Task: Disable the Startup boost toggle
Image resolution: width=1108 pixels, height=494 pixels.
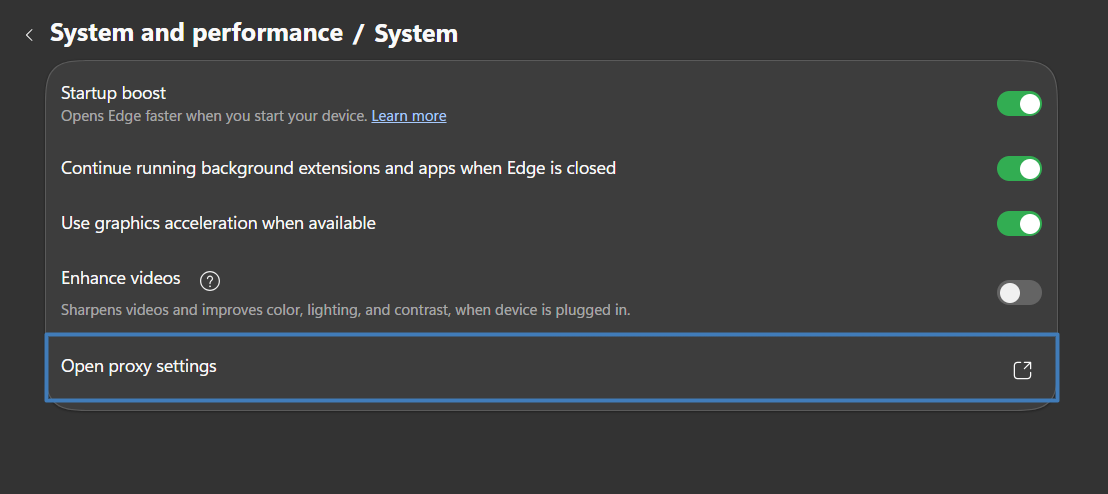Action: (1019, 104)
